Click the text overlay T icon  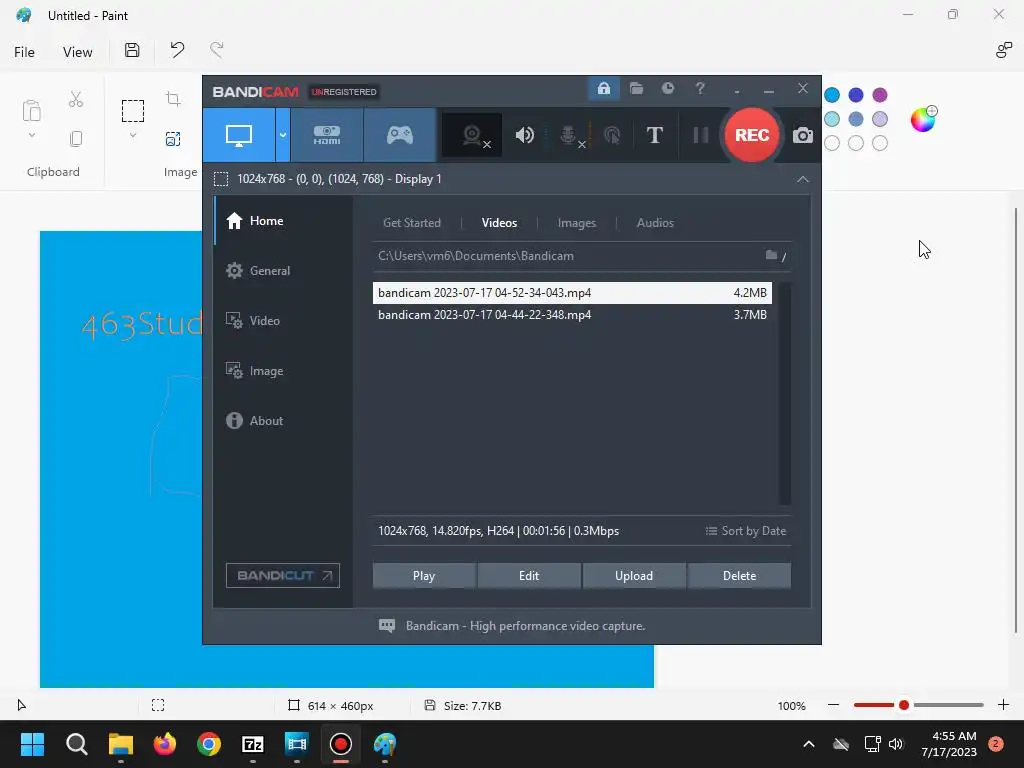(654, 135)
